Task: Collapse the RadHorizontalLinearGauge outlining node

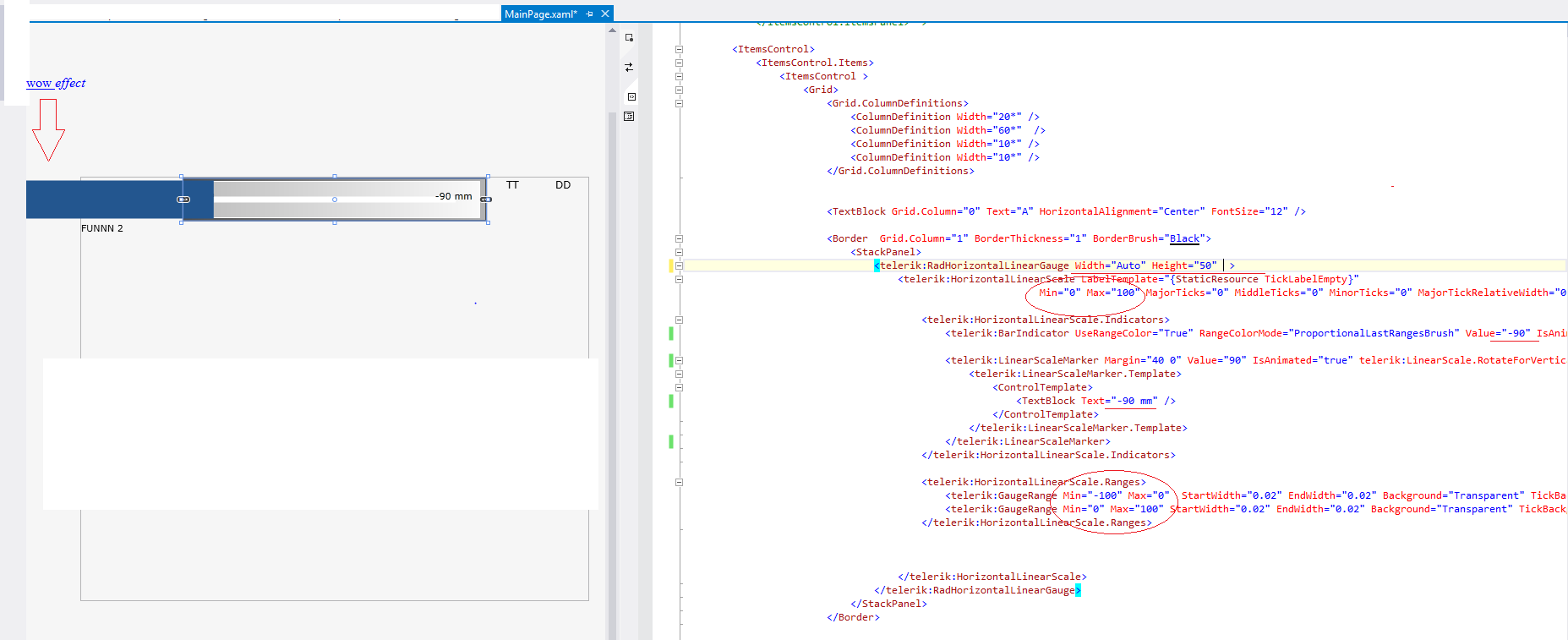Action: [679, 265]
